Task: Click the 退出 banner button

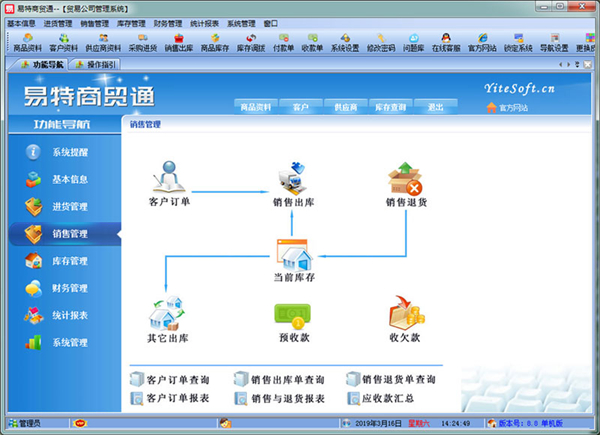Action: click(x=435, y=107)
